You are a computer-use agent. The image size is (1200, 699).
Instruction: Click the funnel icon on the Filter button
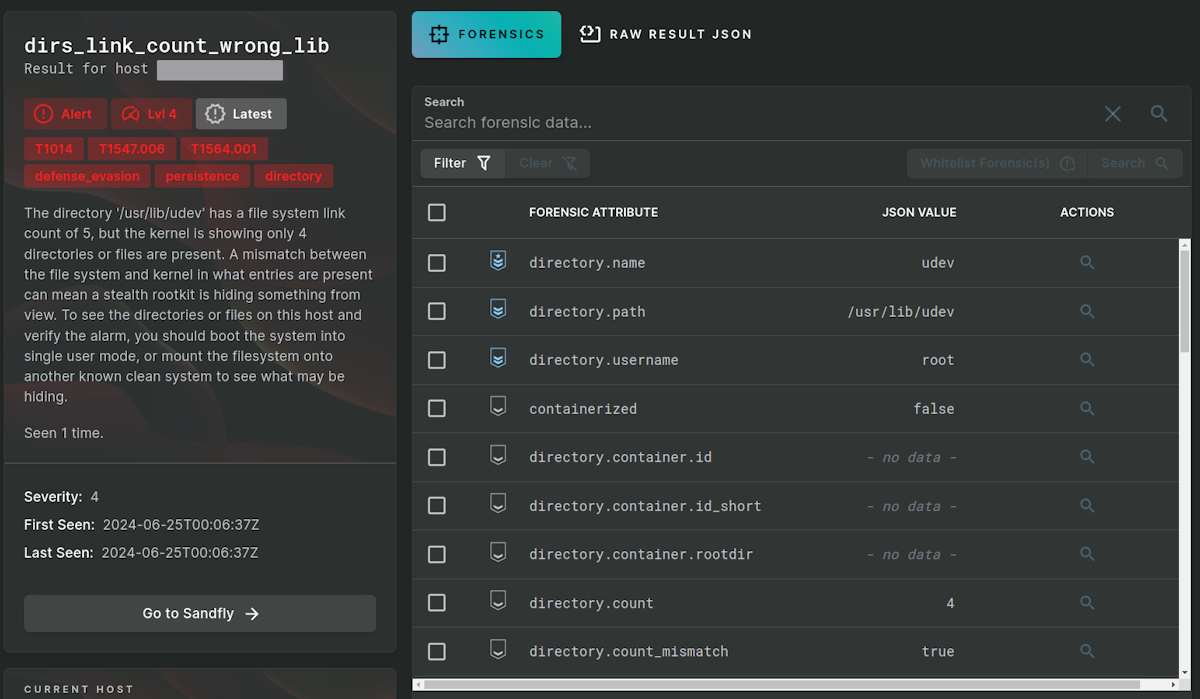click(484, 162)
